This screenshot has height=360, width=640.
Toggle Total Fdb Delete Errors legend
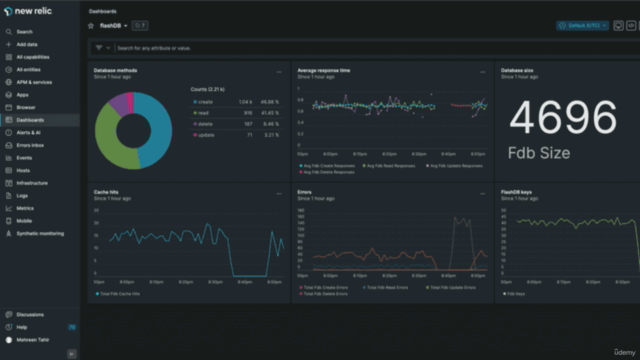[324, 294]
